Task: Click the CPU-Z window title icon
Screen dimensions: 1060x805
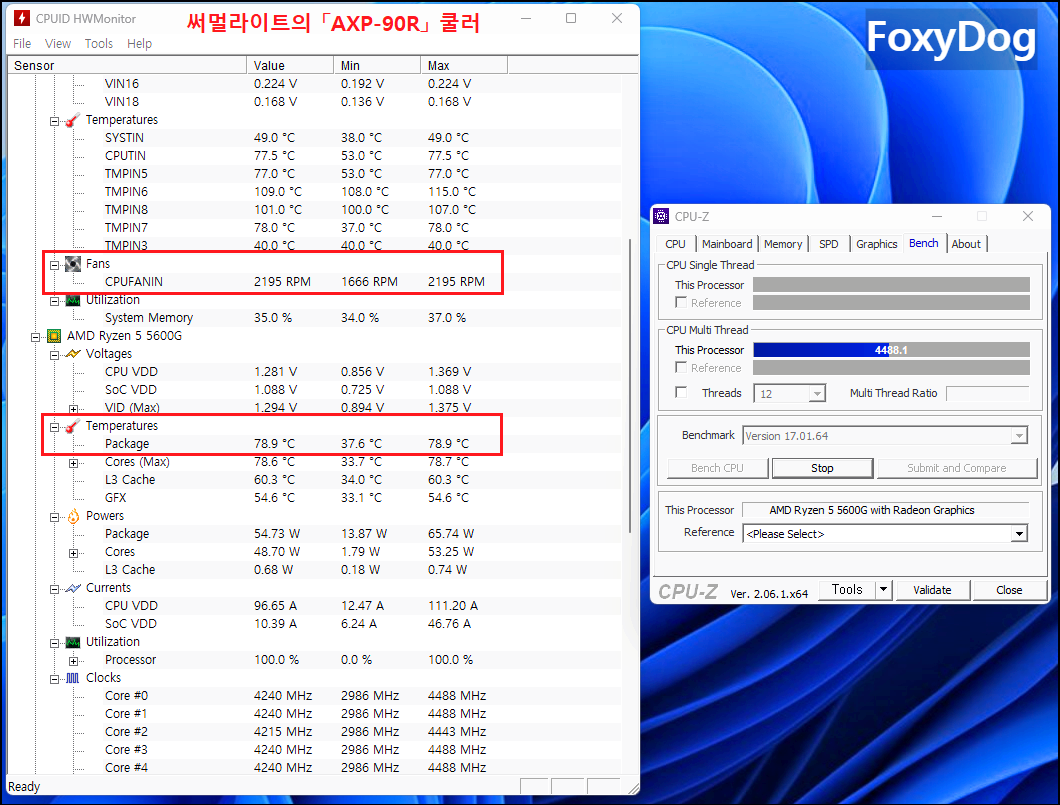Action: pos(661,216)
